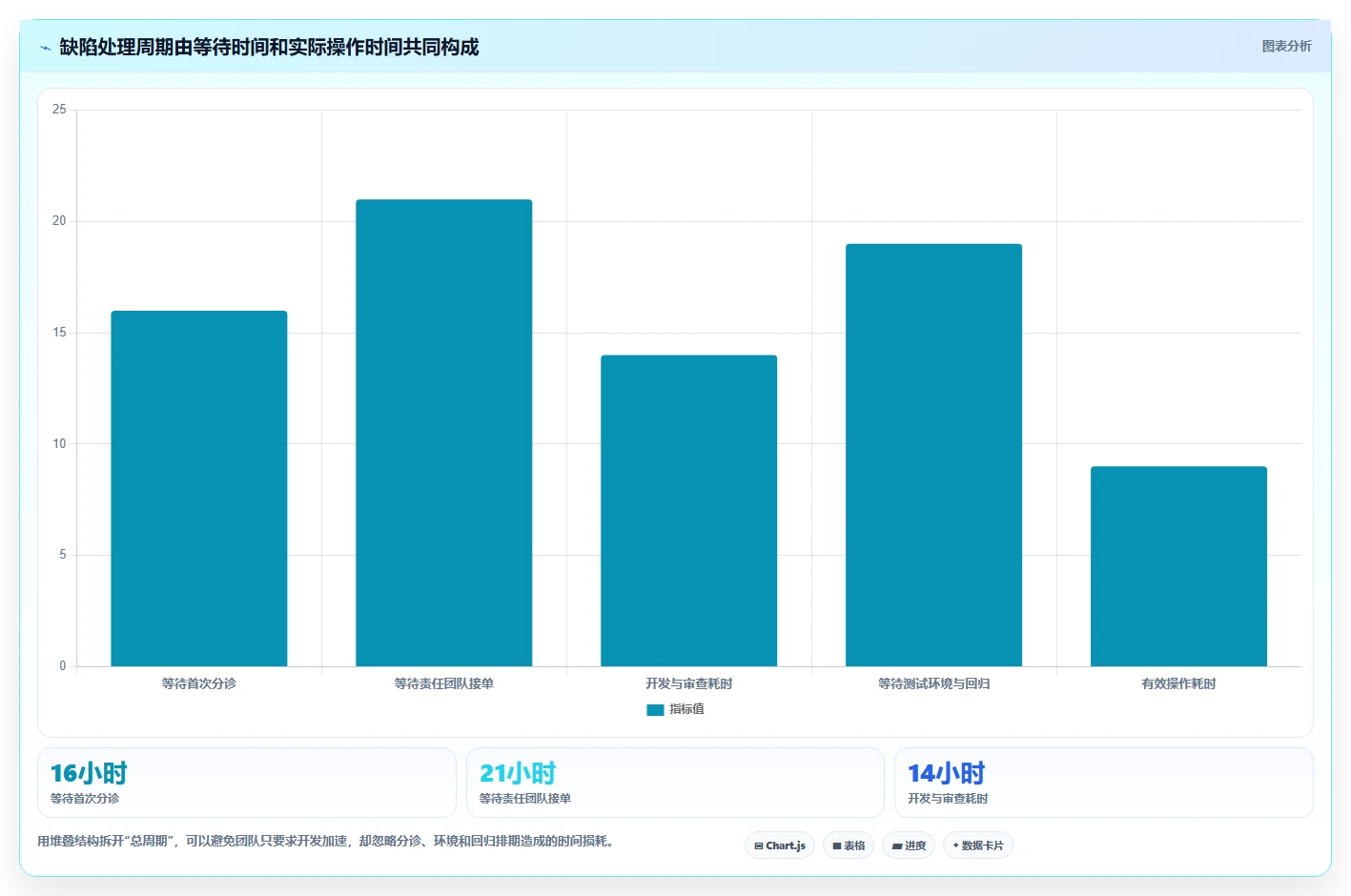Click 开发与审查耗时 caption under 14小时
The image size is (1351, 896).
click(x=948, y=799)
